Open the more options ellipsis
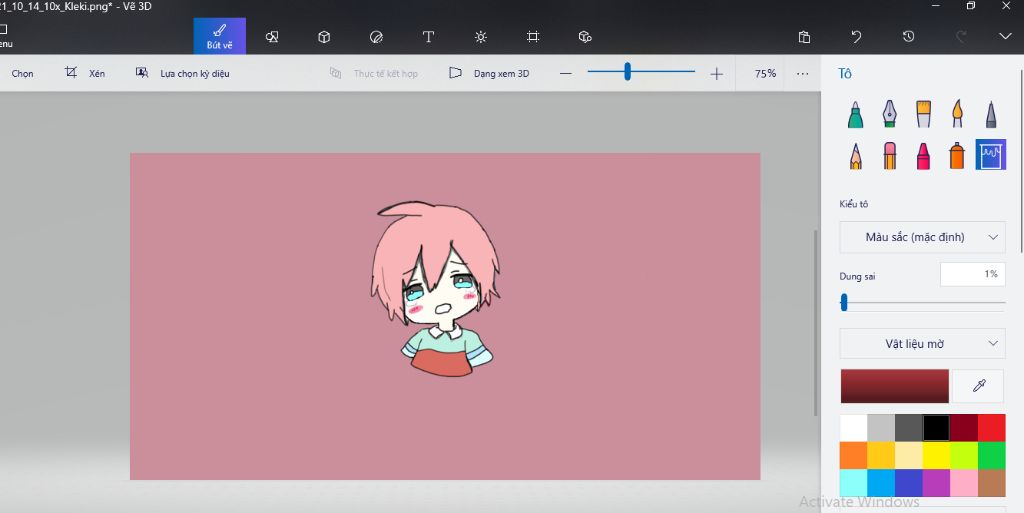Viewport: 1024px width, 513px height. pos(803,74)
